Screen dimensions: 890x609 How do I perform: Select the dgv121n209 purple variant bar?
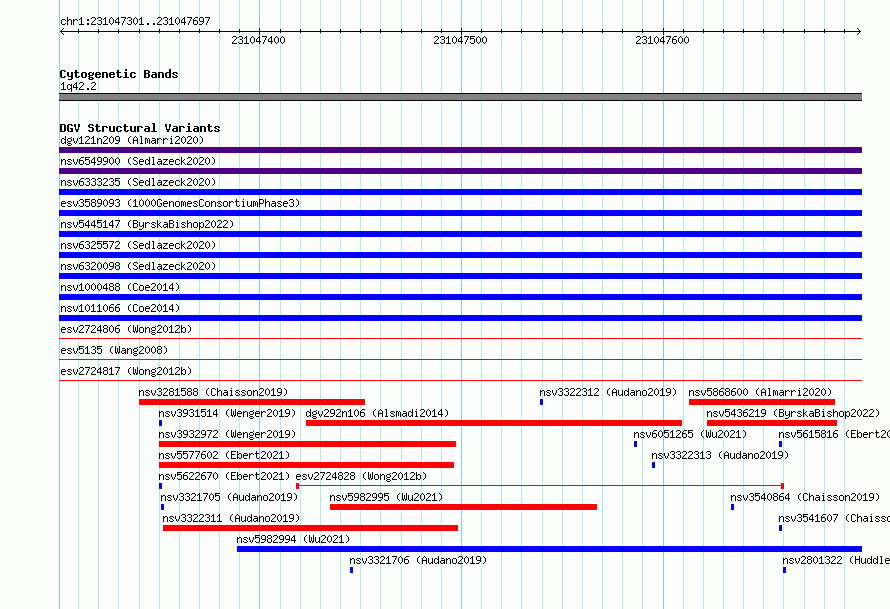(460, 150)
